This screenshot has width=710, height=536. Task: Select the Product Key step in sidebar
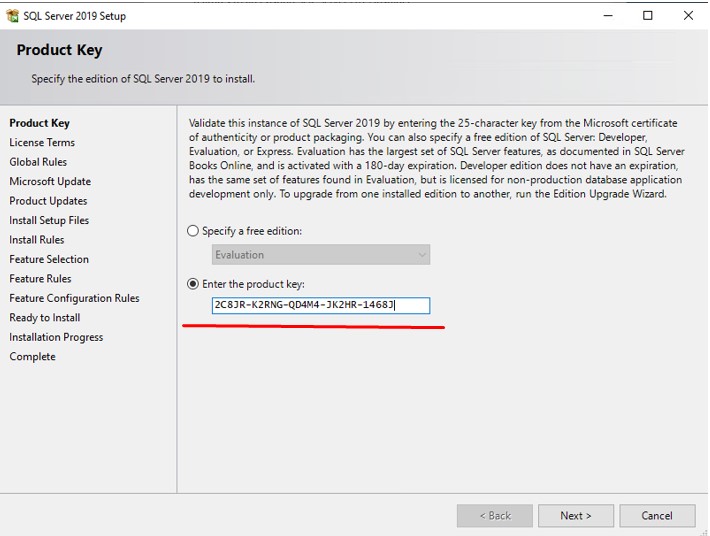[x=39, y=123]
